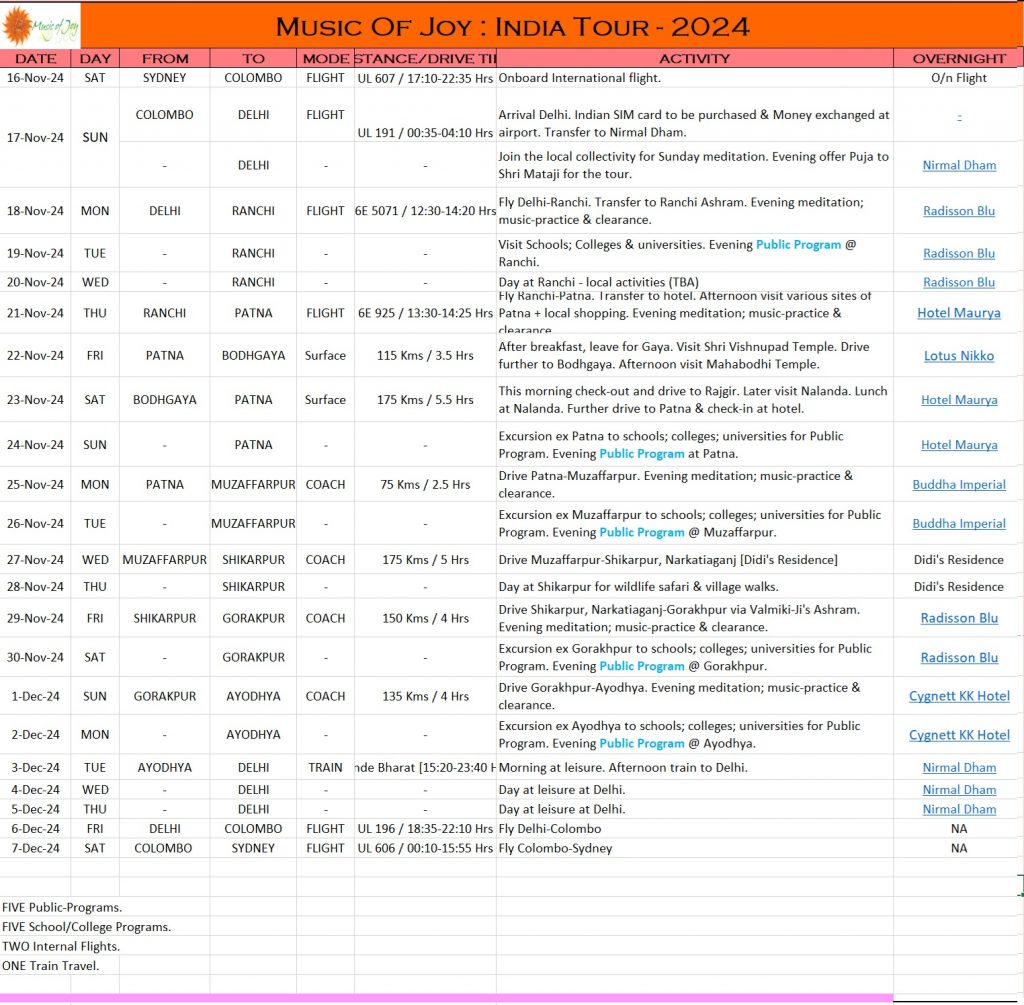This screenshot has height=1005, width=1024.
Task: Open Nirmal Dham link for 17-Nov
Action: (x=959, y=165)
